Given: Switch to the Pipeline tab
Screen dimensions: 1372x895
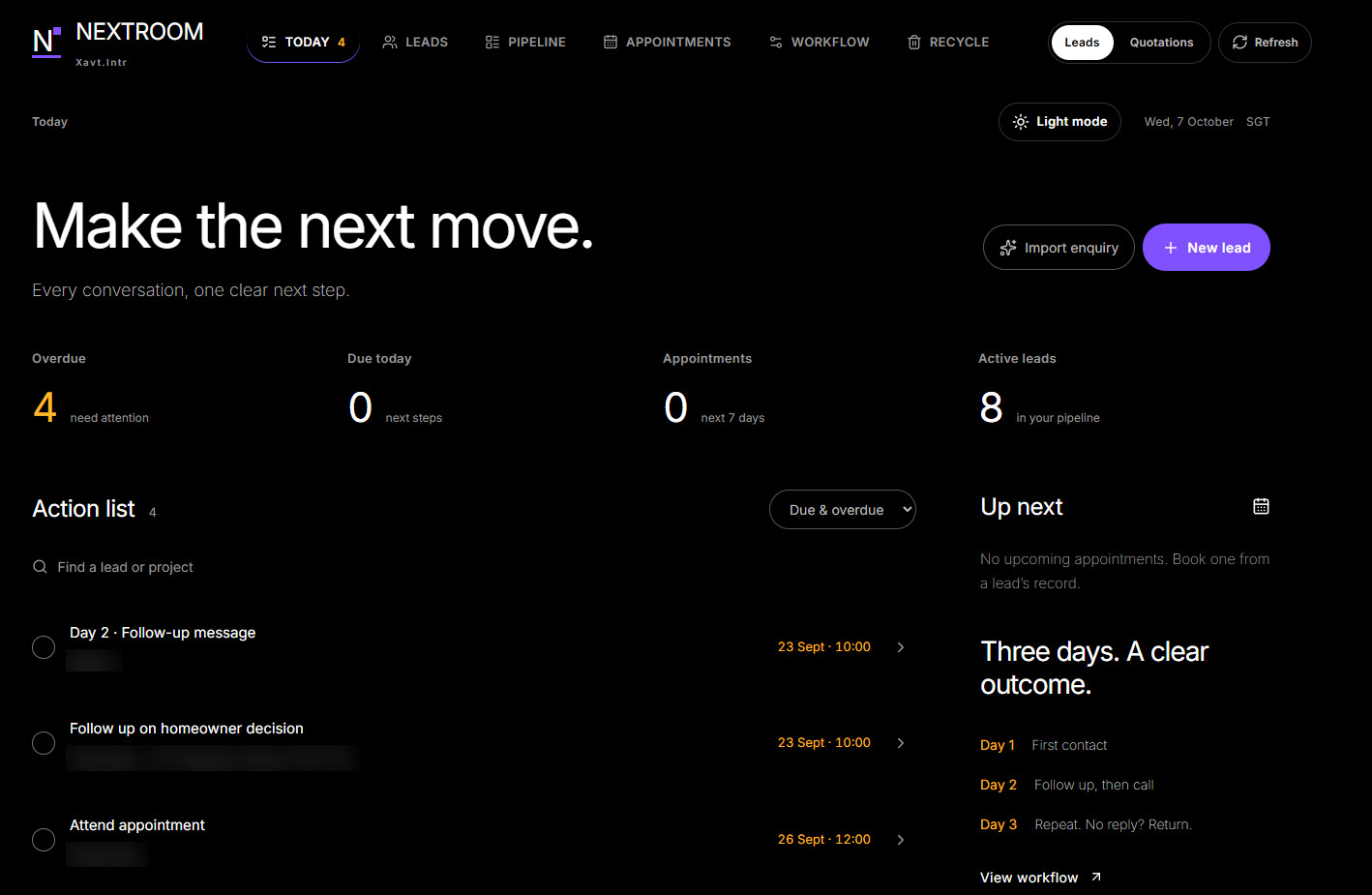Looking at the screenshot, I should click(x=525, y=43).
